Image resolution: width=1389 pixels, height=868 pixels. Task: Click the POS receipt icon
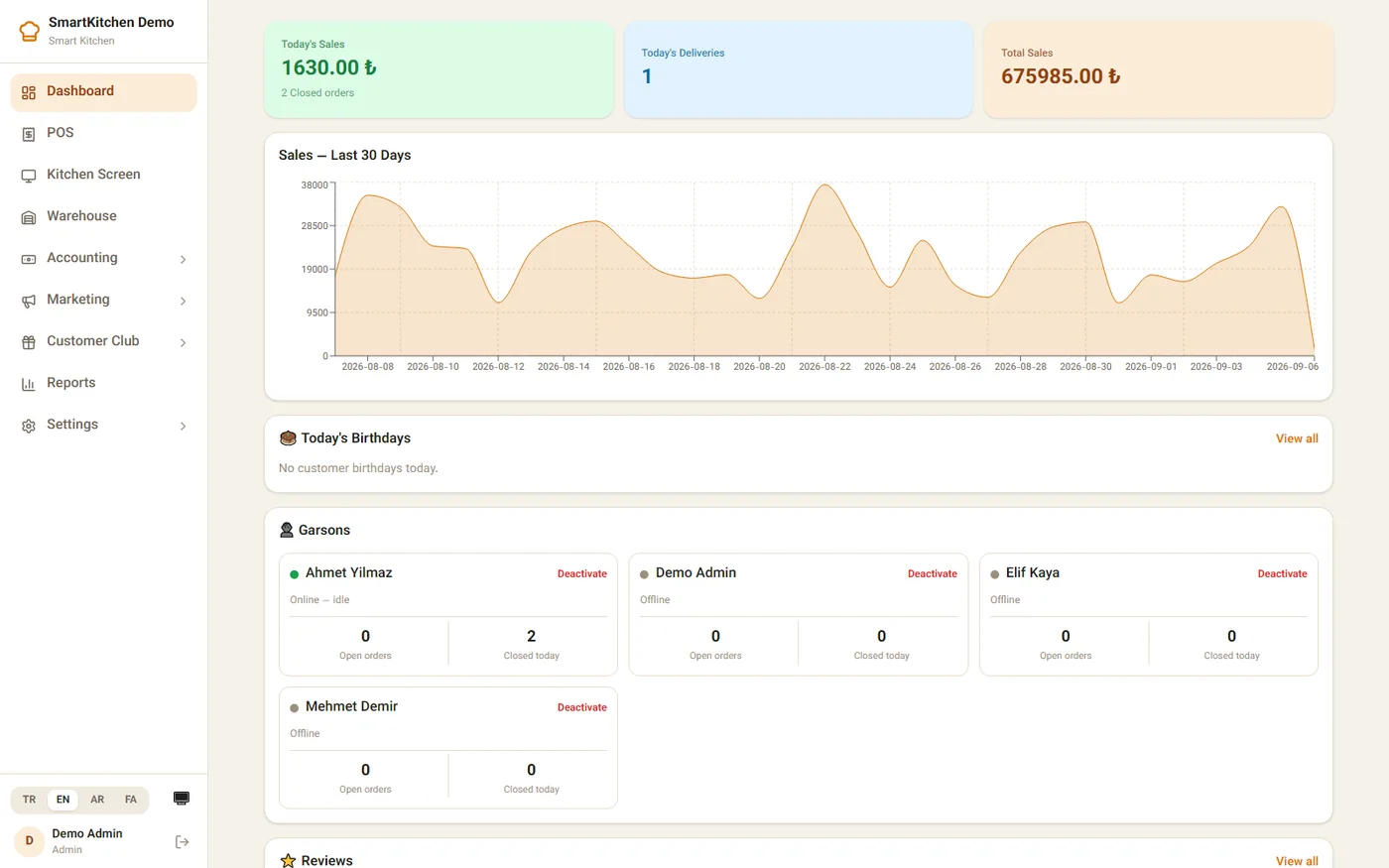(29, 134)
